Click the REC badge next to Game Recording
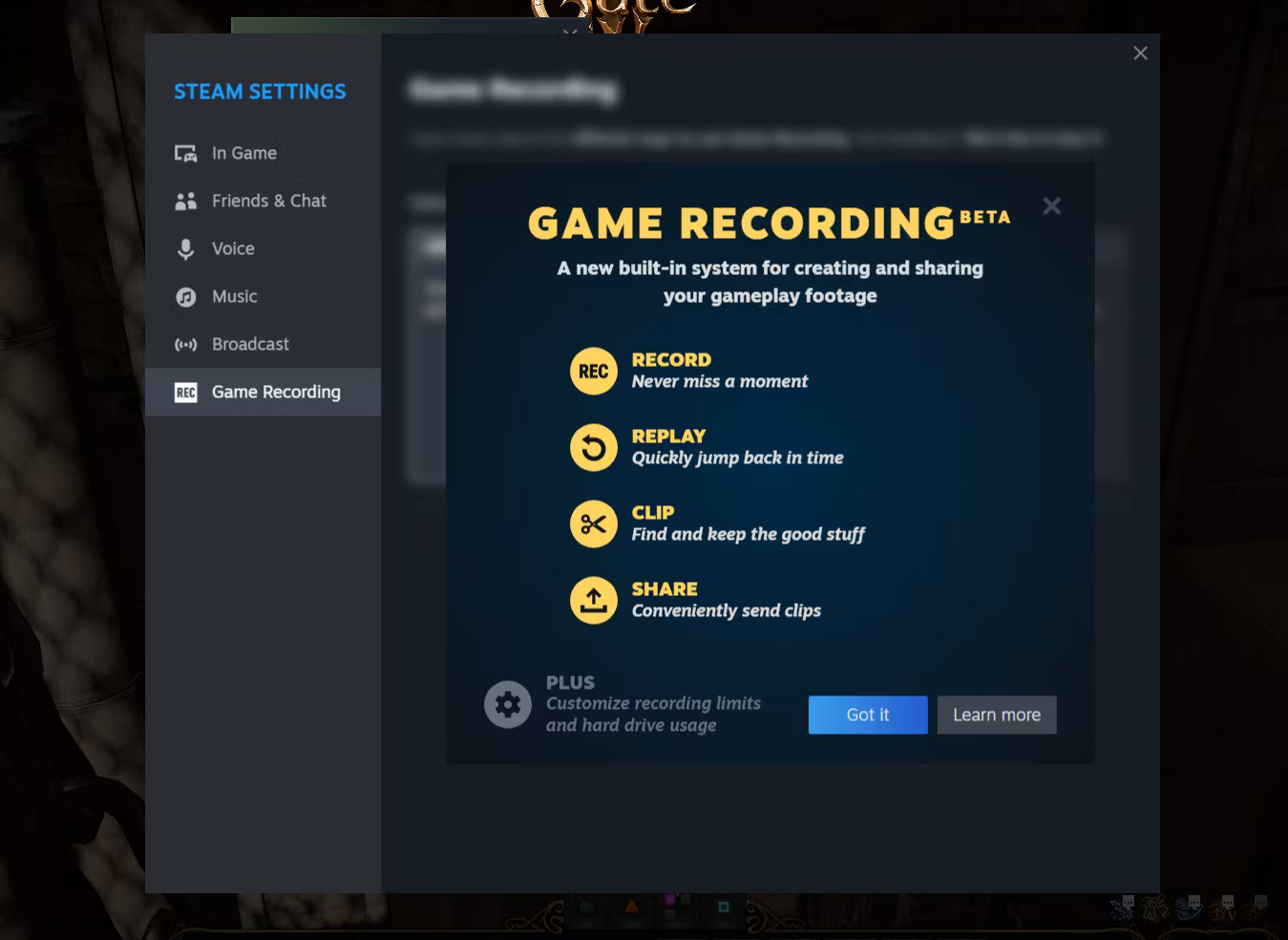The image size is (1288, 940). (186, 393)
